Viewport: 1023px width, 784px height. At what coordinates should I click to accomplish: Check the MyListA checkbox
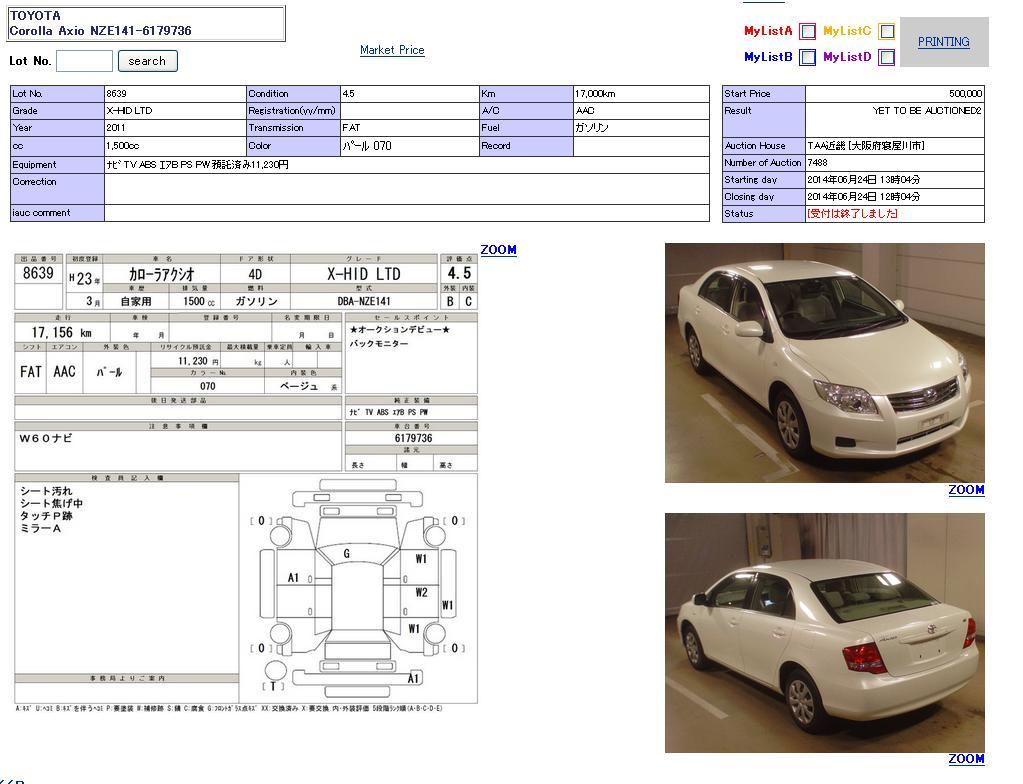coord(808,31)
